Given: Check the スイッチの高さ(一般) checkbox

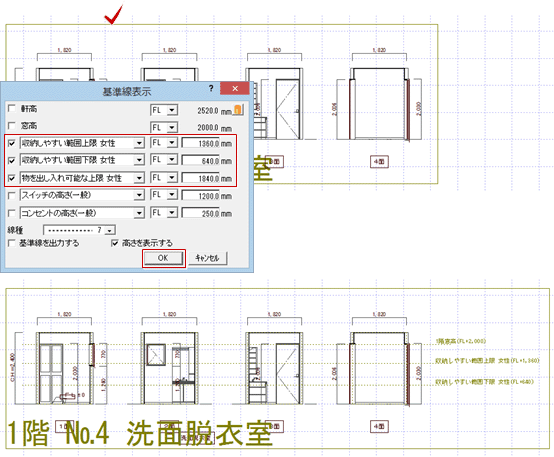Looking at the screenshot, I should (x=12, y=195).
